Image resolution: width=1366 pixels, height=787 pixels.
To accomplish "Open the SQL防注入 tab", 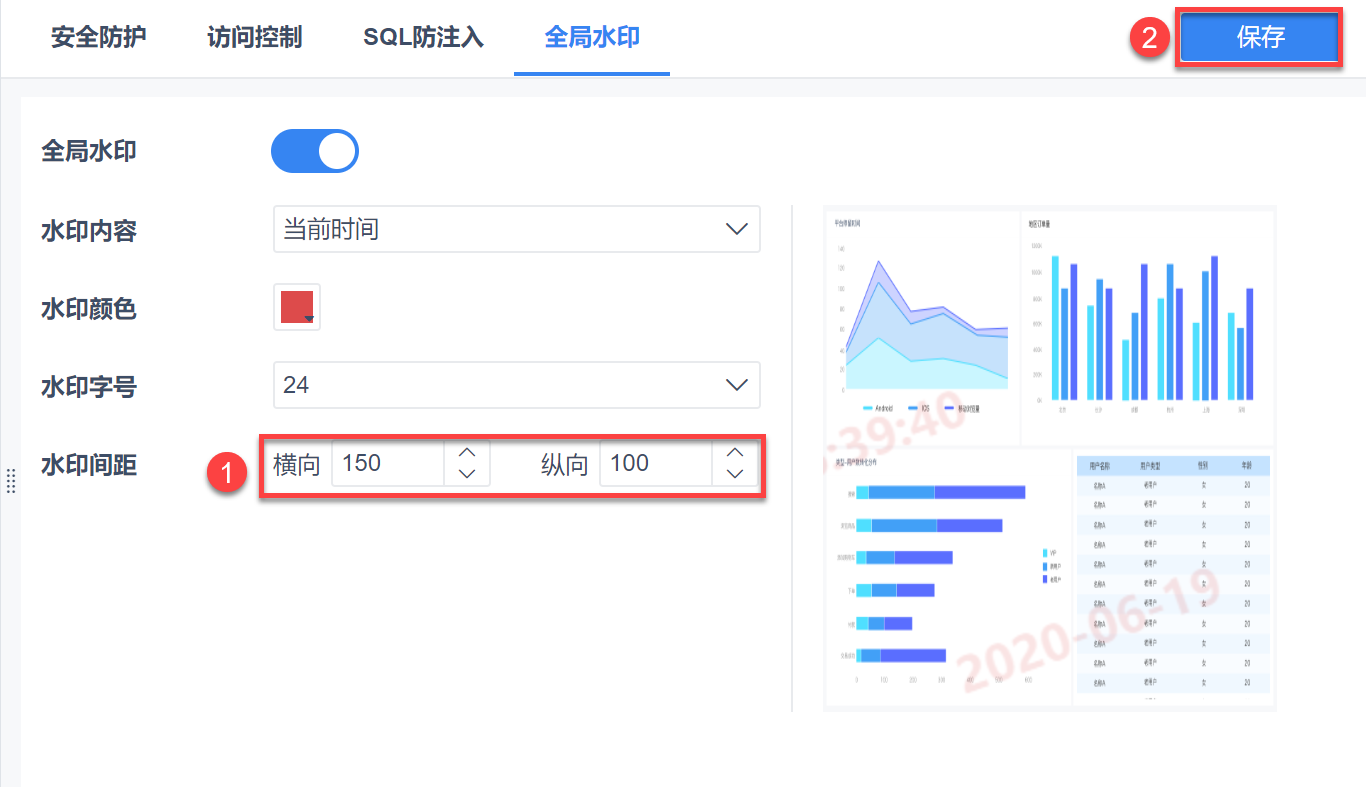I will tap(423, 38).
